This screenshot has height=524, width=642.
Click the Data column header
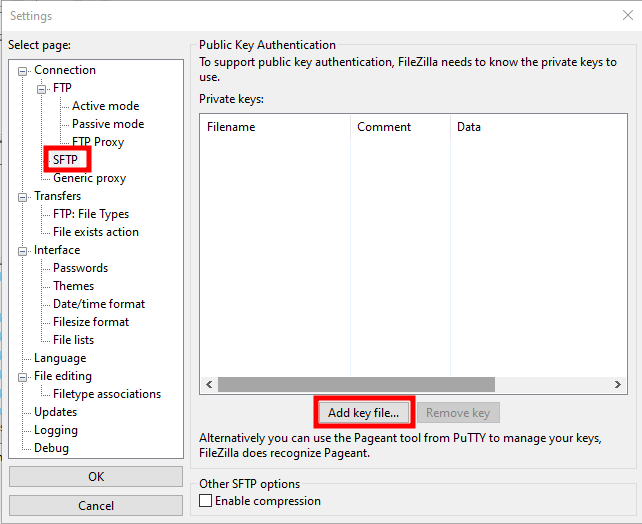[538, 127]
